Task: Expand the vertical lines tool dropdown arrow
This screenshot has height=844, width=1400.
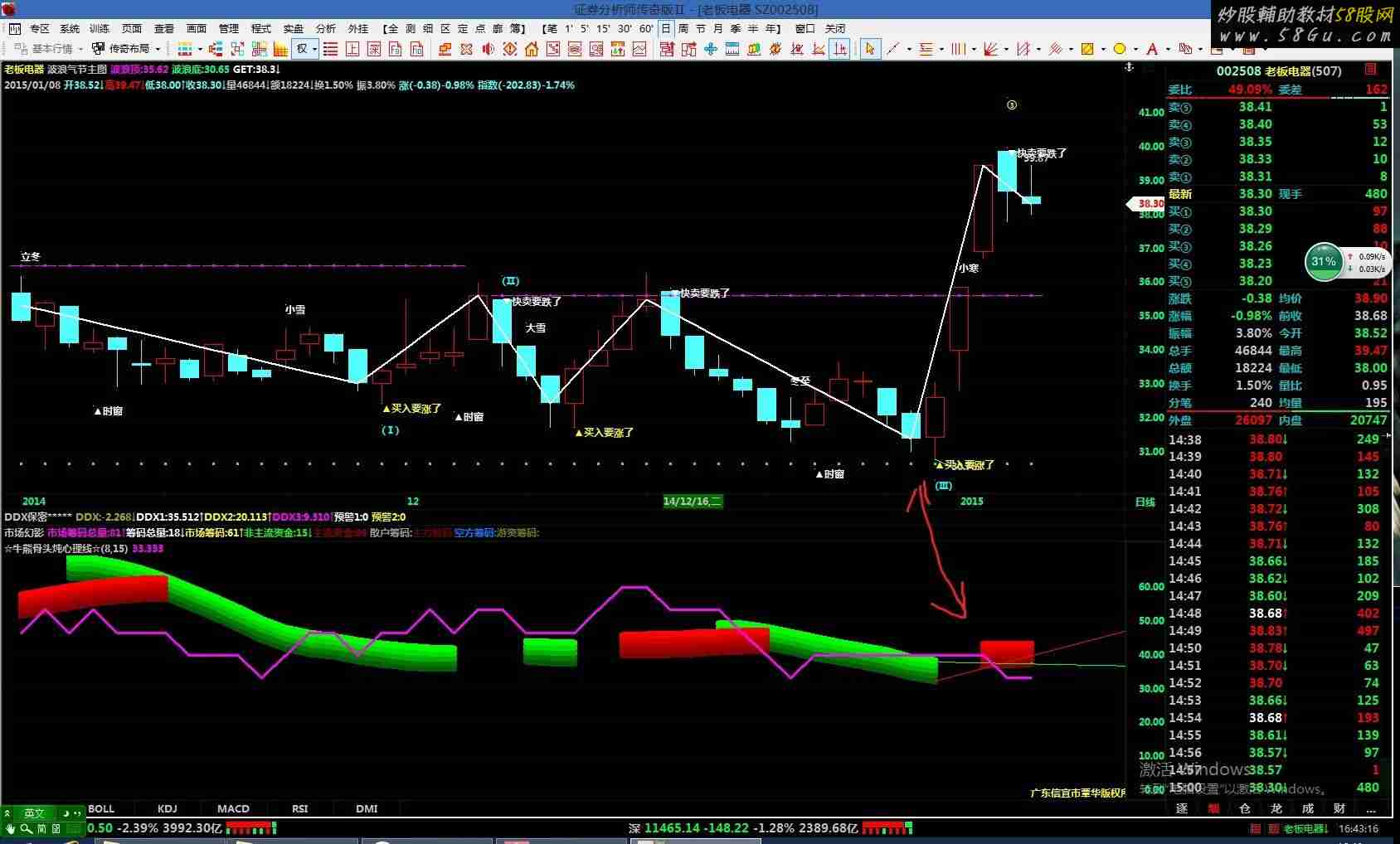Action: tap(974, 50)
